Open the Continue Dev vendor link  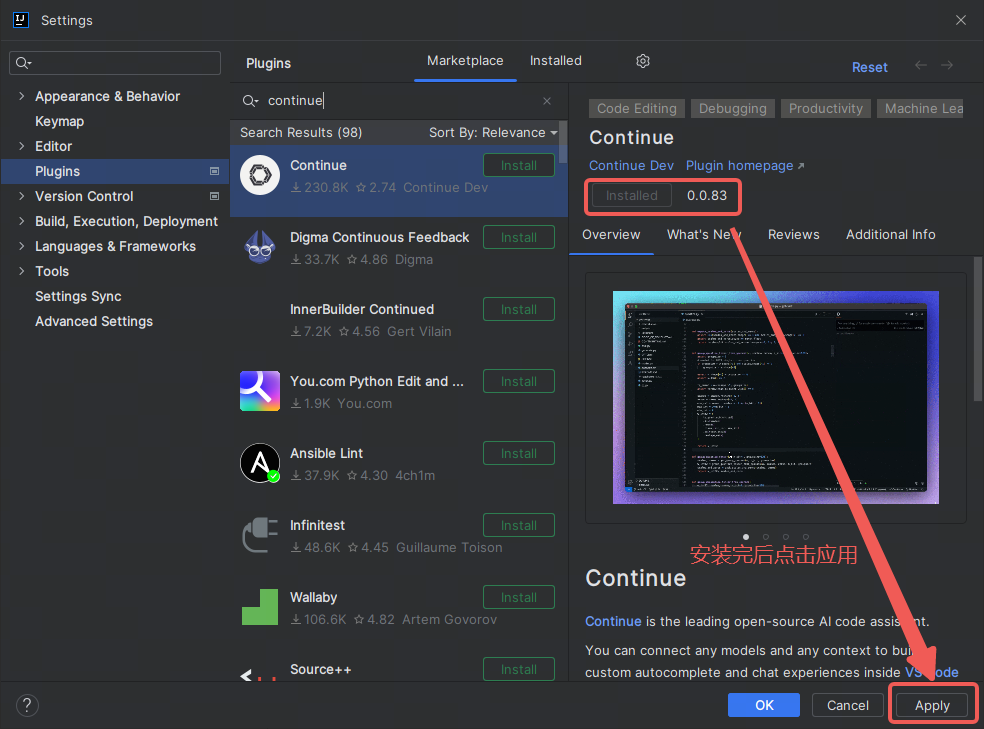[631, 166]
